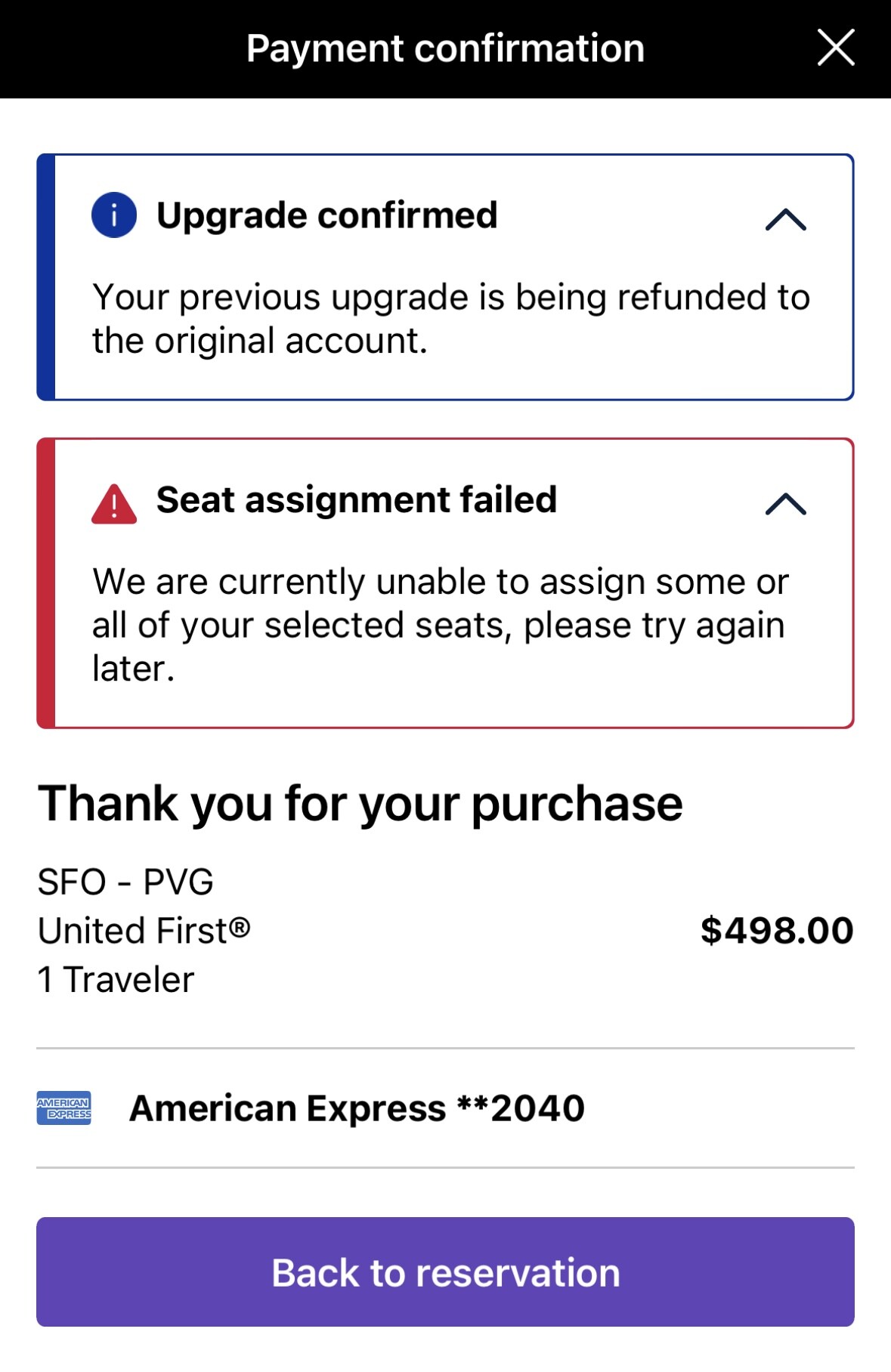Close the Payment confirmation screen
This screenshot has height=1372, width=891.
pos(836,48)
